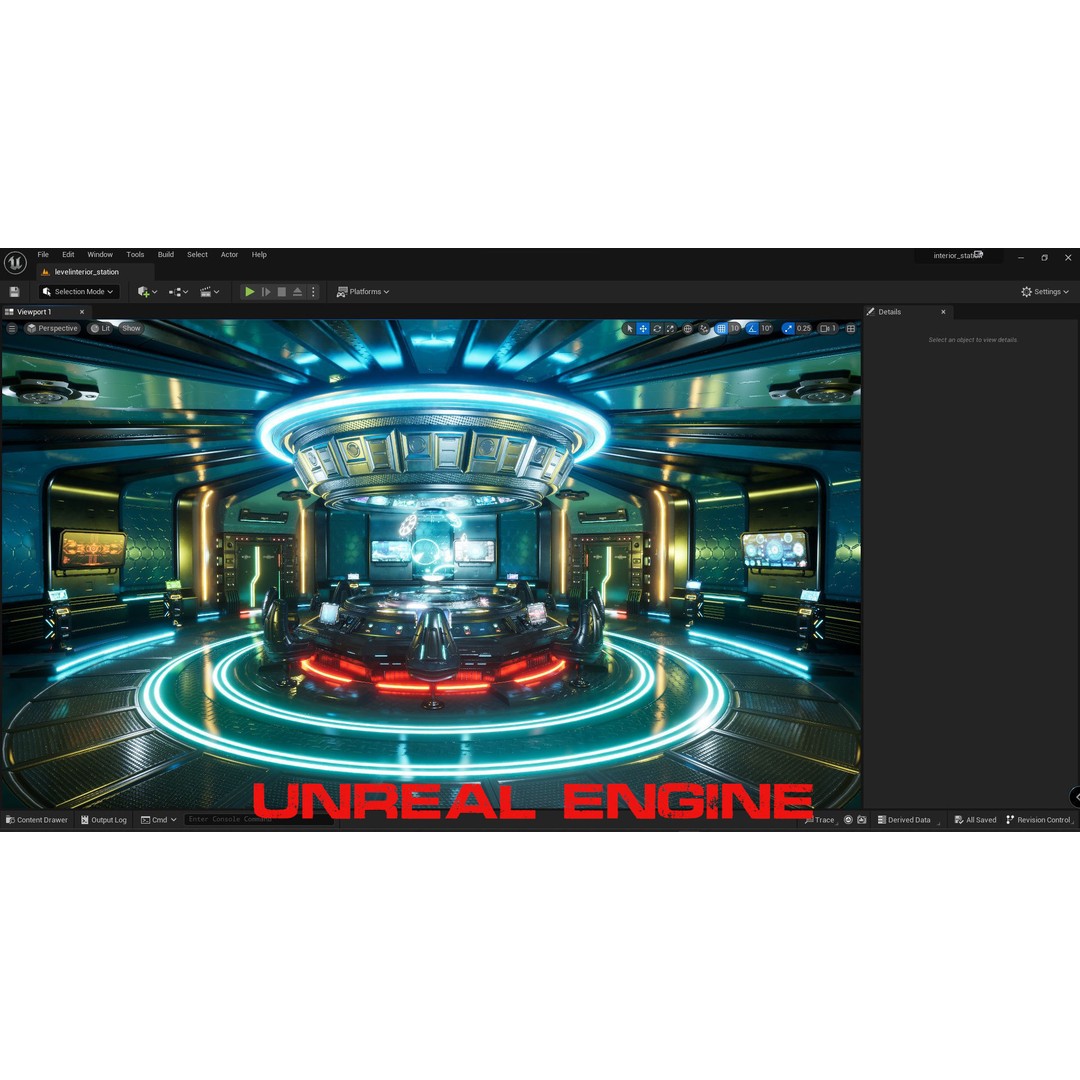The width and height of the screenshot is (1080, 1080).
Task: Open the Selection Mode dropdown
Action: click(x=79, y=292)
